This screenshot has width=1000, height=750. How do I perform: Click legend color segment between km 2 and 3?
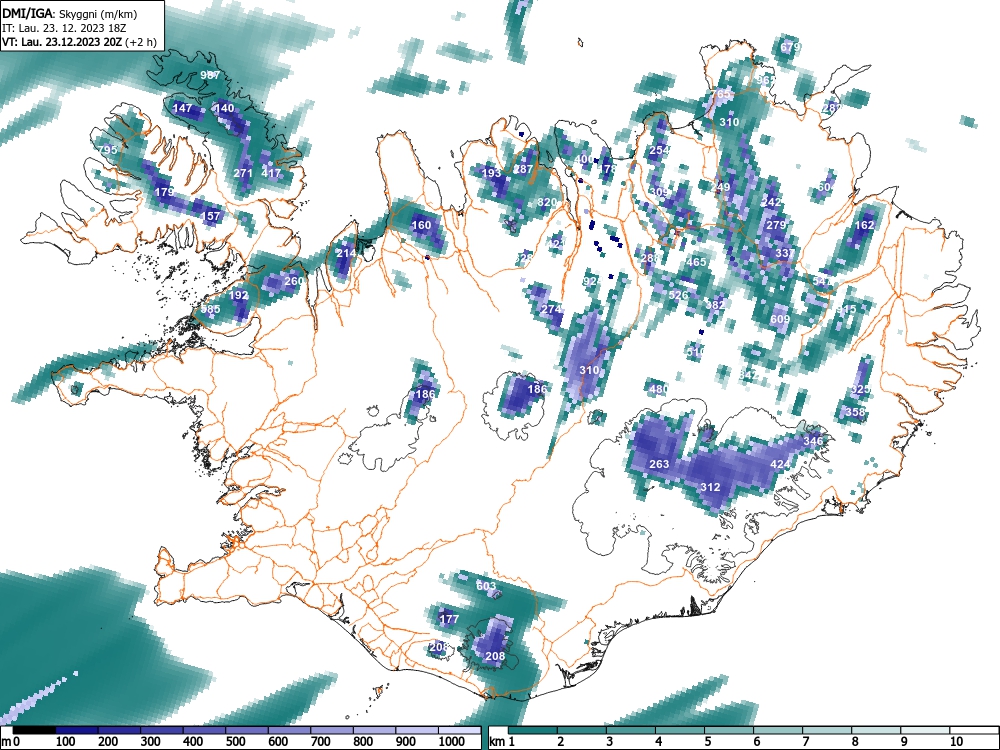point(582,731)
